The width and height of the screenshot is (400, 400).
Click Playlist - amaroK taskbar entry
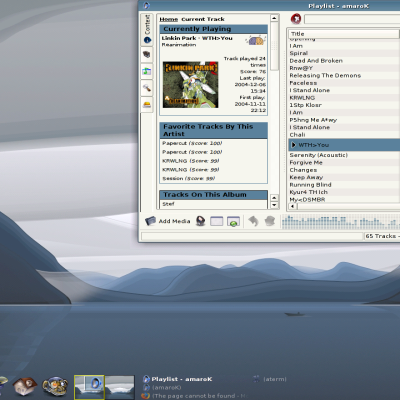178,379
